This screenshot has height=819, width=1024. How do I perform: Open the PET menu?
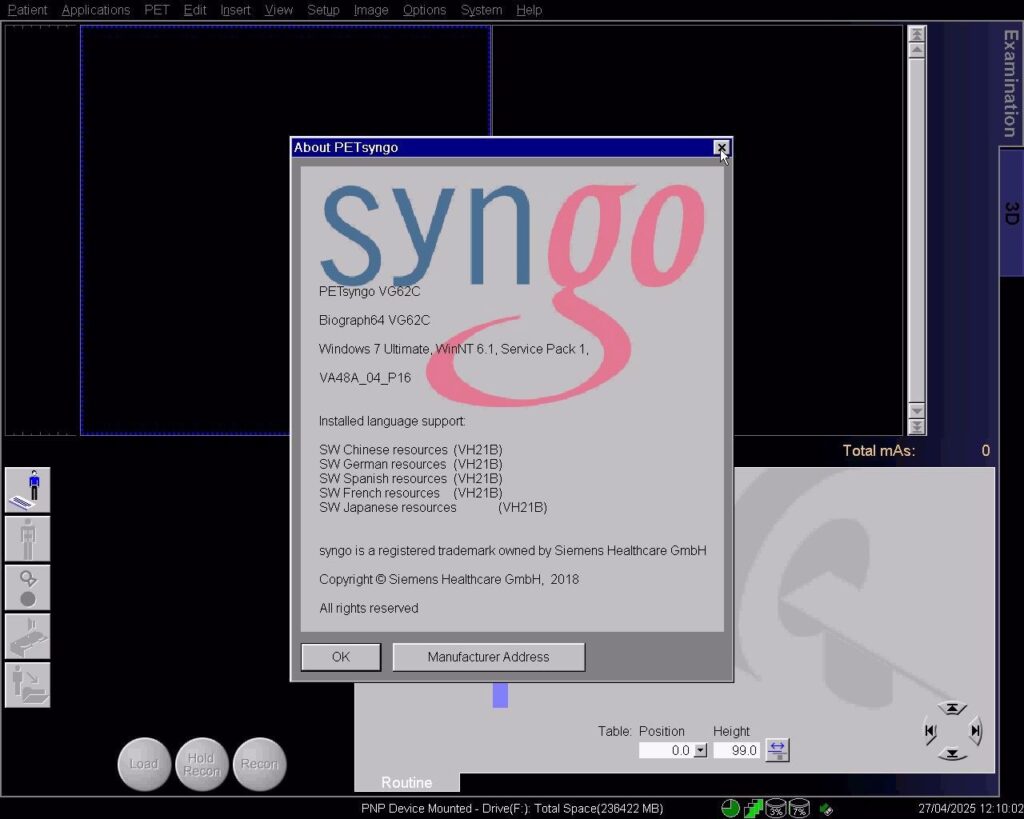pos(157,10)
